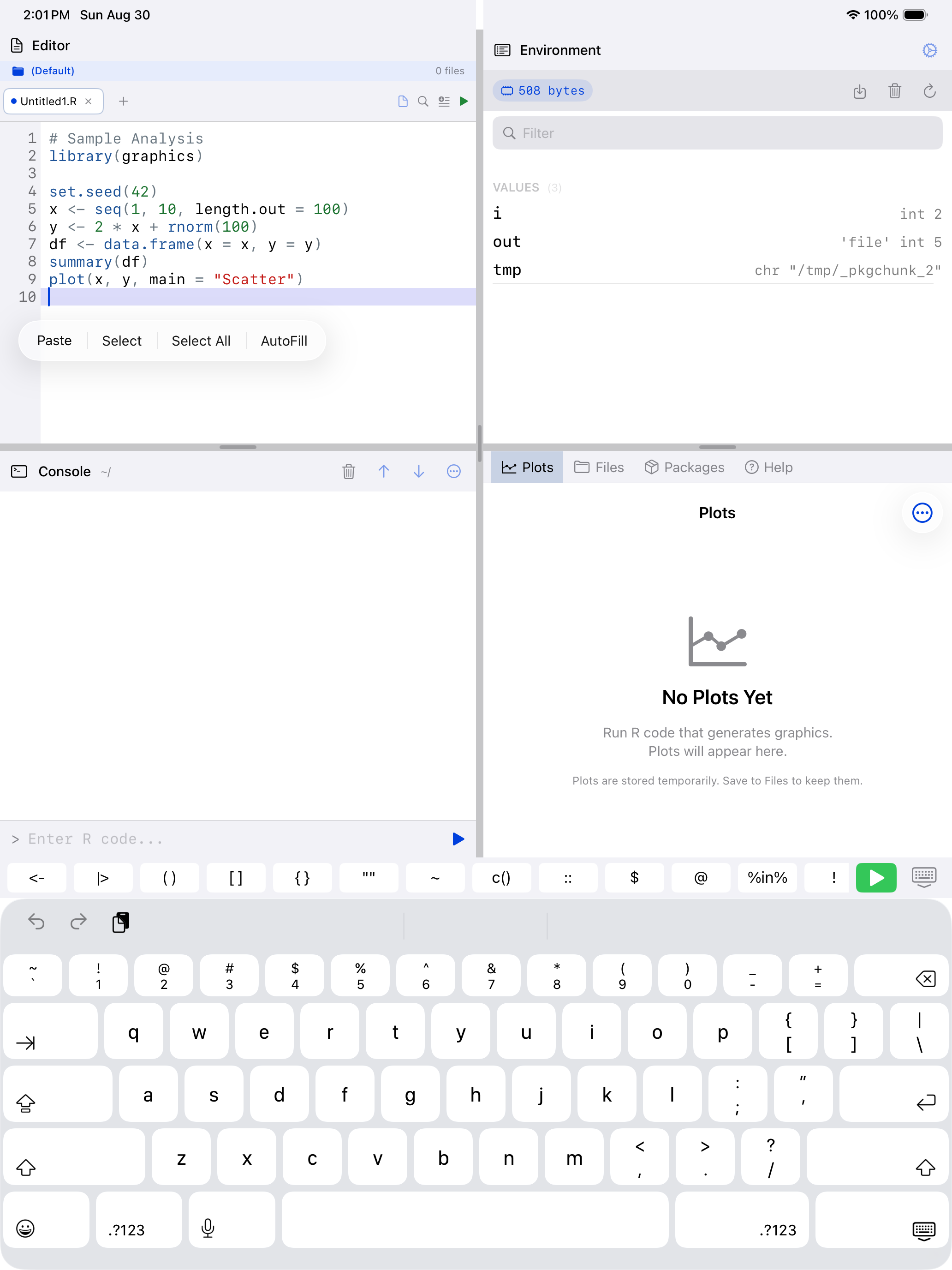Viewport: 952px width, 1270px height.
Task: Go to next console history with down arrow
Action: [x=419, y=471]
